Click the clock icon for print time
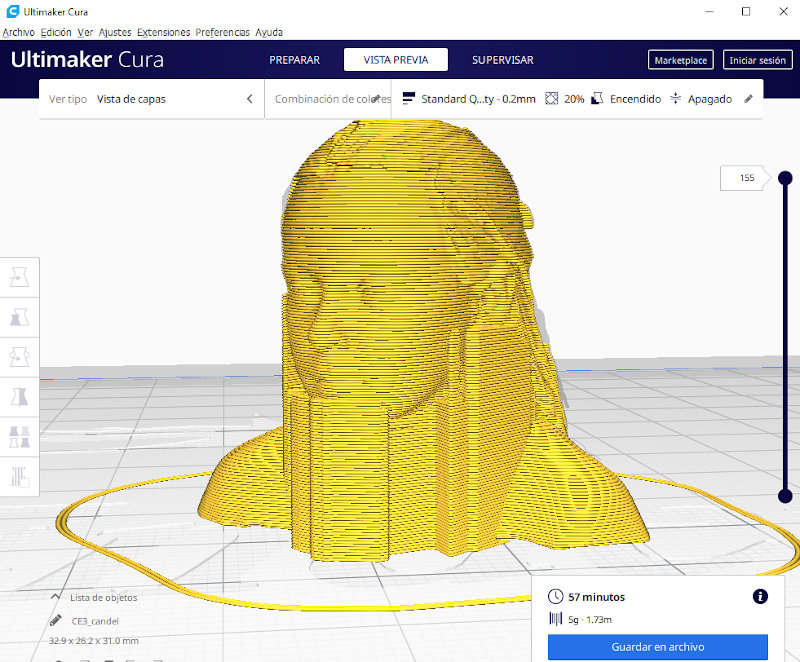The width and height of the screenshot is (800, 662). tap(555, 596)
